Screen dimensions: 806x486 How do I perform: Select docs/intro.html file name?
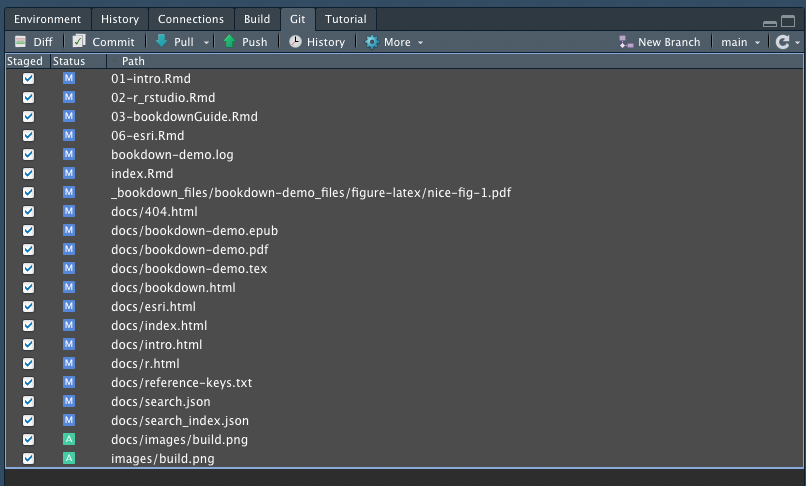pos(157,345)
